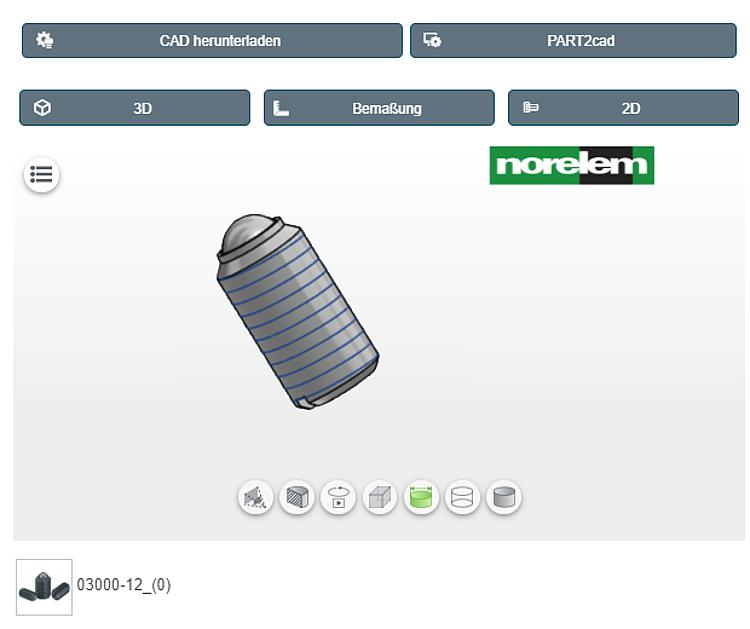Select the 03000-12 part thumbnail
The width and height of the screenshot is (750, 629).
tap(44, 586)
